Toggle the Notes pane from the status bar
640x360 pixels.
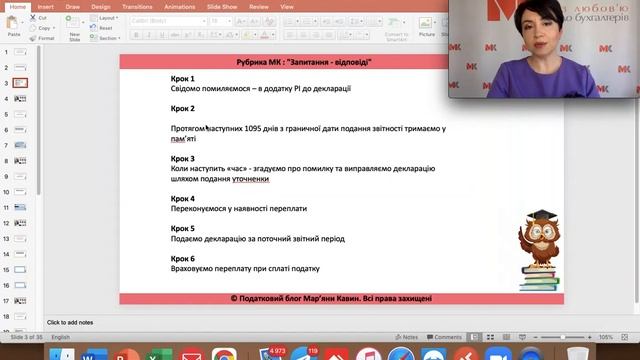407,337
